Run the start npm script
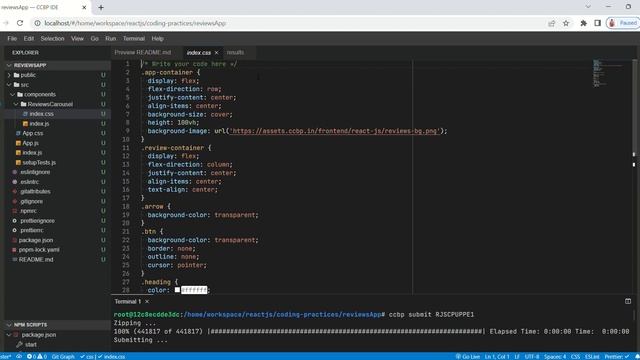The image size is (640, 360). 31,344
